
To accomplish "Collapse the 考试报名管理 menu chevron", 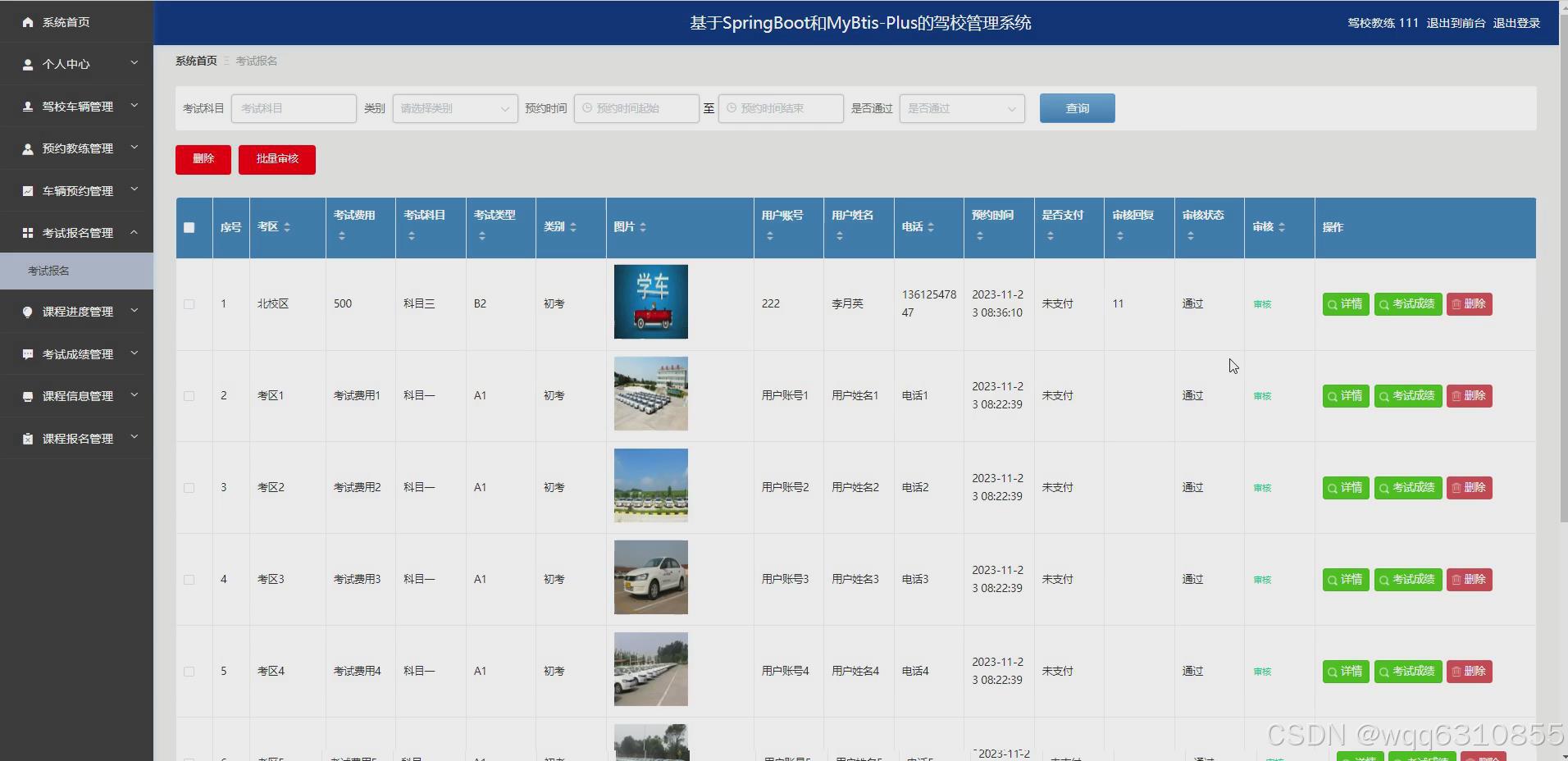I will (134, 233).
